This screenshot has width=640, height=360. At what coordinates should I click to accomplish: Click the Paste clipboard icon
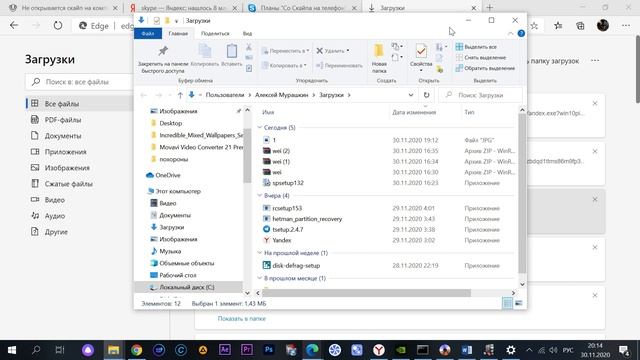[231, 51]
